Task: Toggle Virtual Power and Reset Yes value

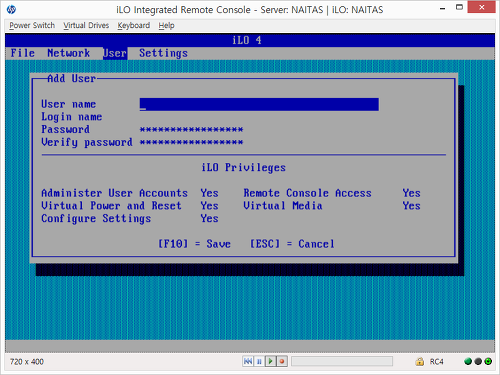Action: tap(209, 206)
